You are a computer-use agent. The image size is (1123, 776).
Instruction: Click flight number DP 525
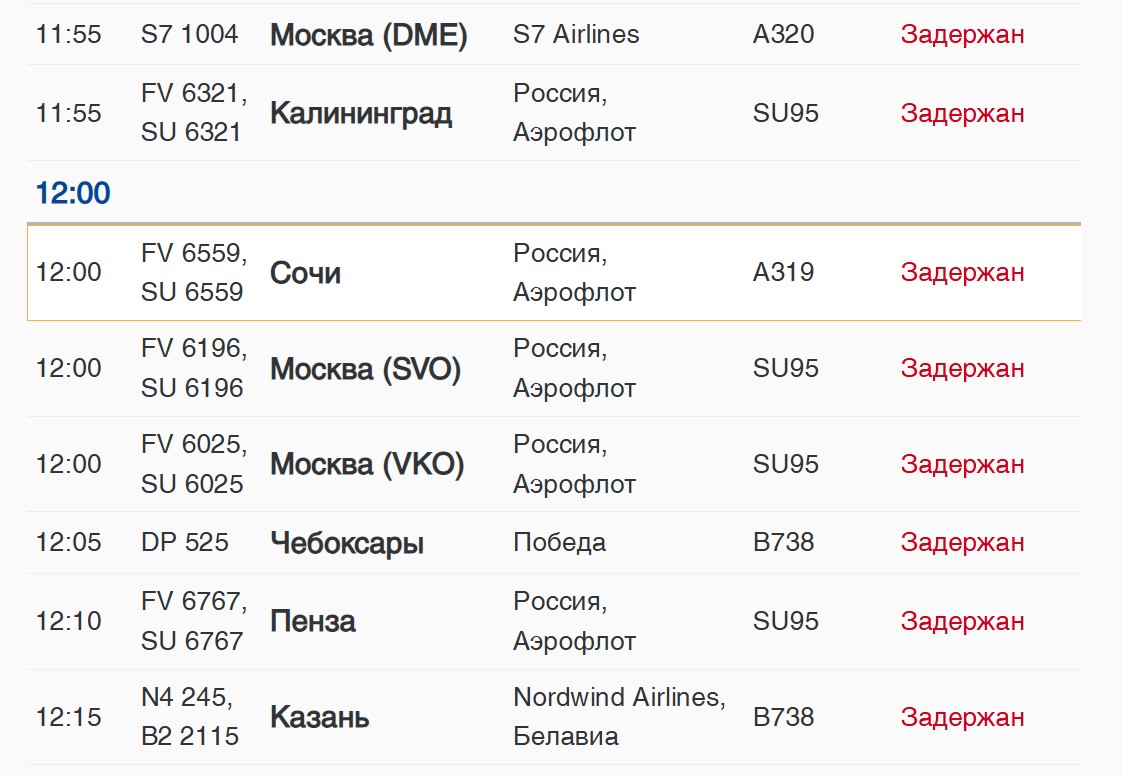tap(185, 542)
